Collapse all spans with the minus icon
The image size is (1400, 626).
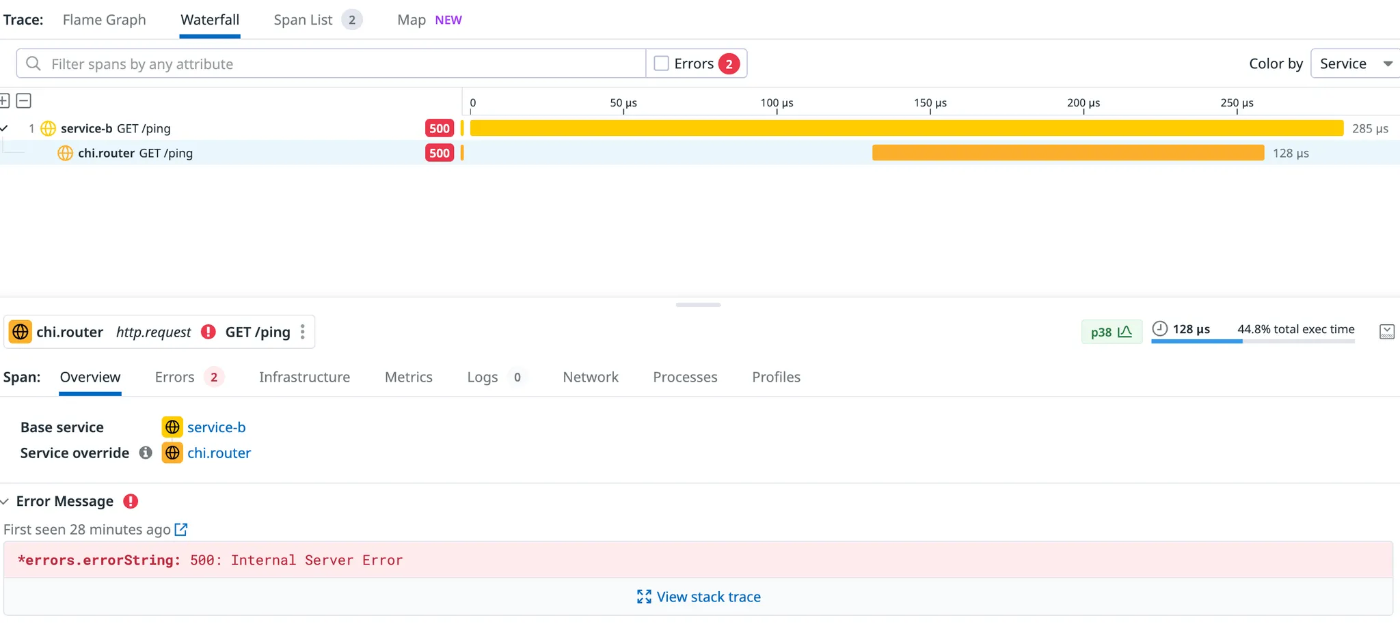(24, 100)
